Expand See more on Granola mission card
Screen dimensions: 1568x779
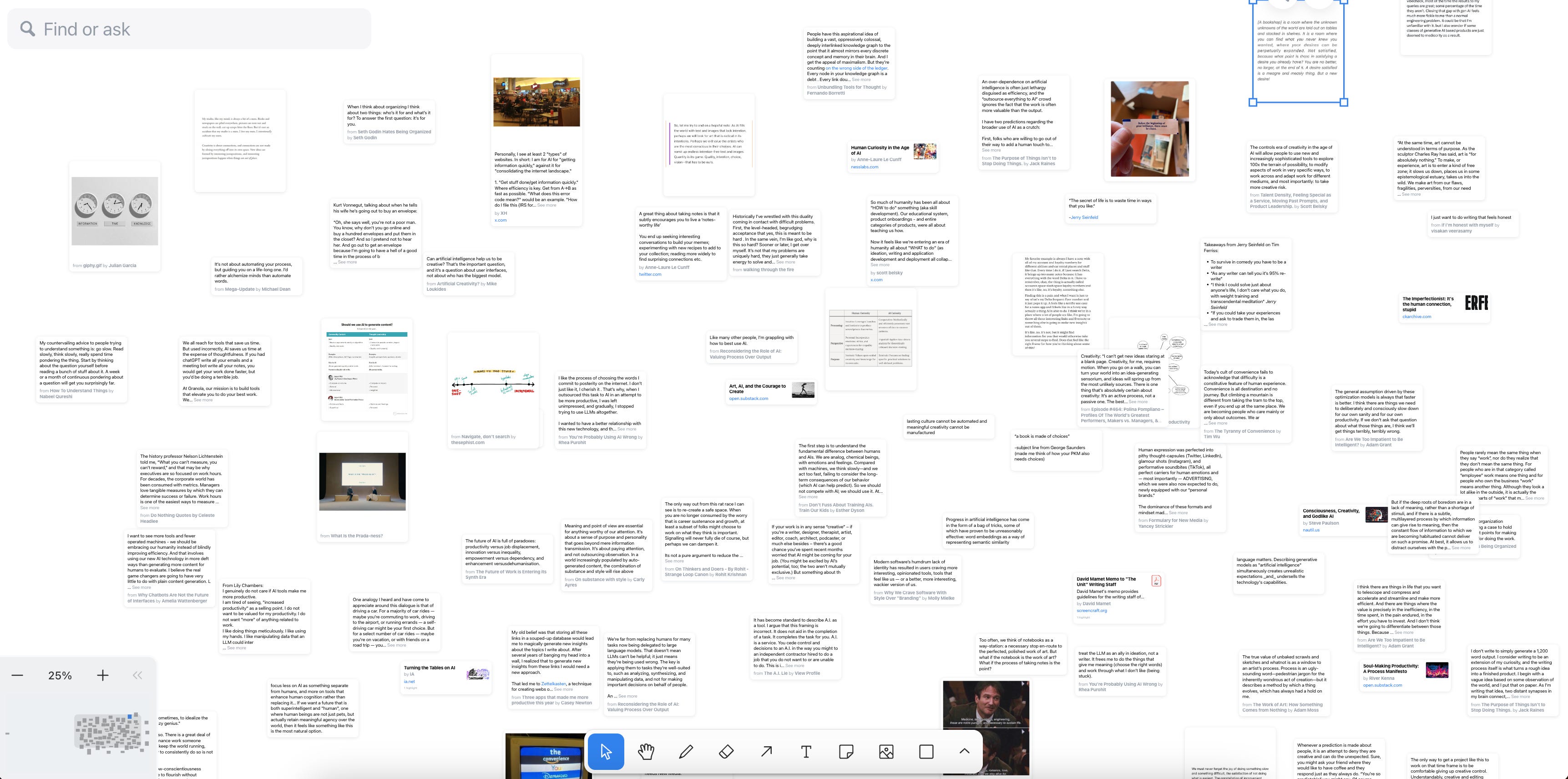(x=203, y=400)
